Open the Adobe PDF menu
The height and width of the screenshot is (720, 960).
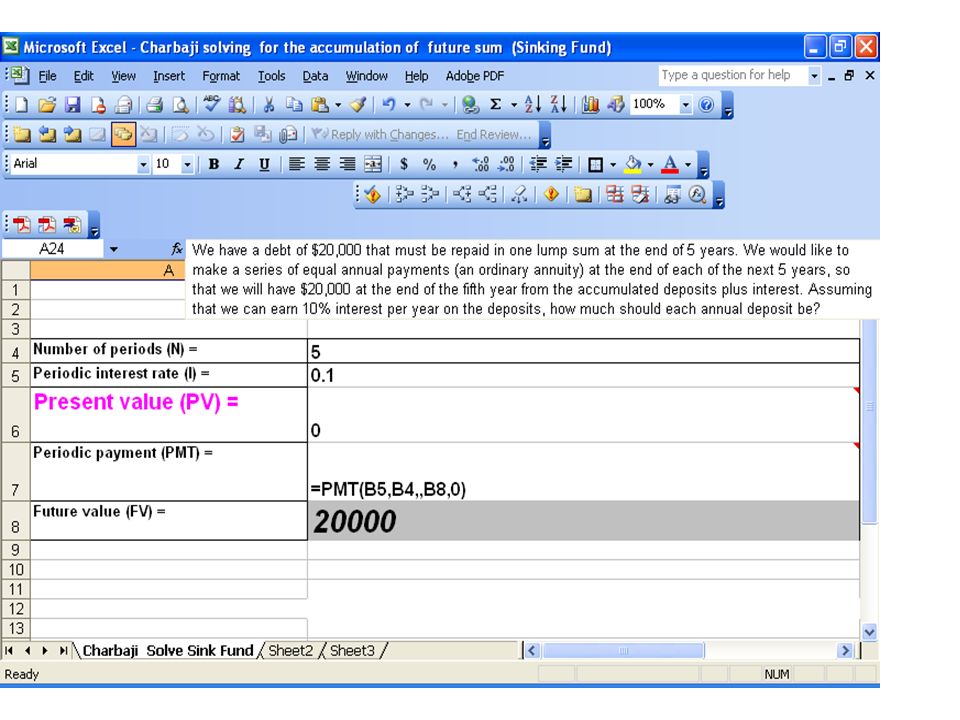click(474, 76)
